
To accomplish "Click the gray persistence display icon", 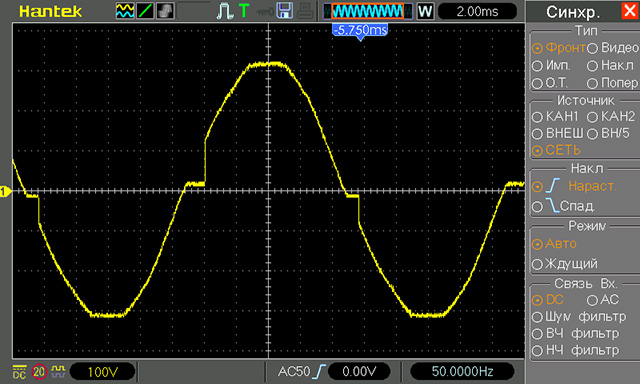I will coord(165,11).
